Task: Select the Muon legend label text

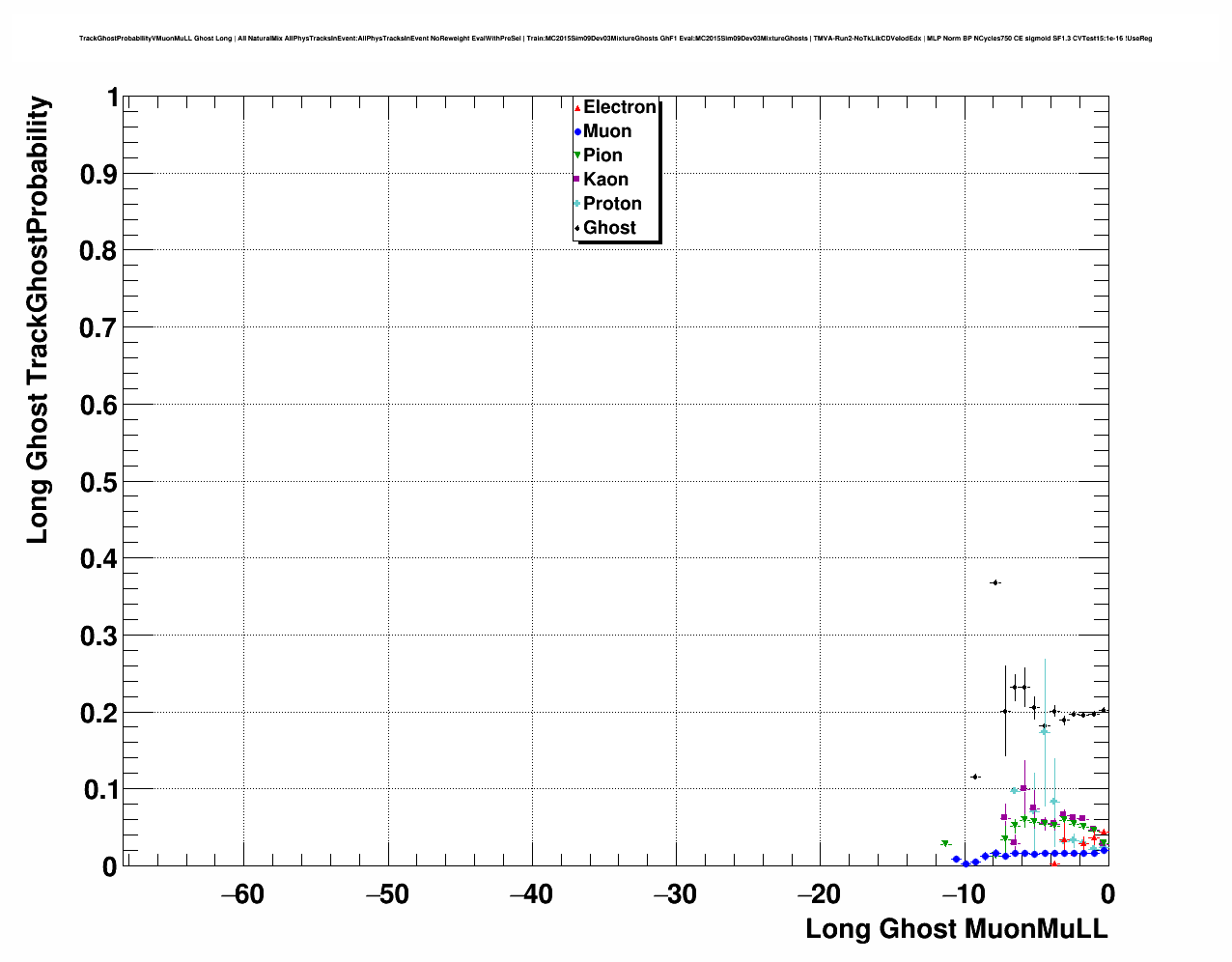Action: pos(607,131)
